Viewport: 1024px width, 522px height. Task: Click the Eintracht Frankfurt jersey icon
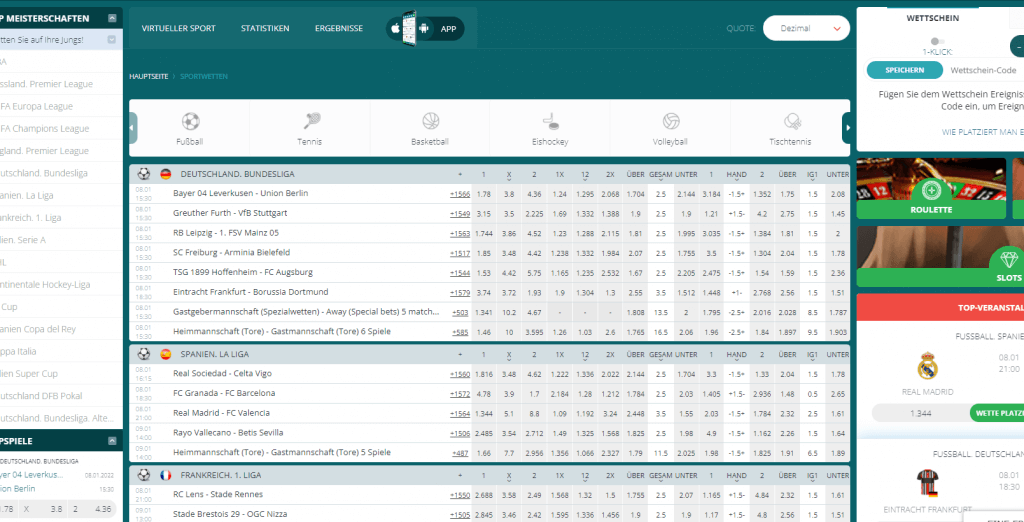(x=927, y=483)
